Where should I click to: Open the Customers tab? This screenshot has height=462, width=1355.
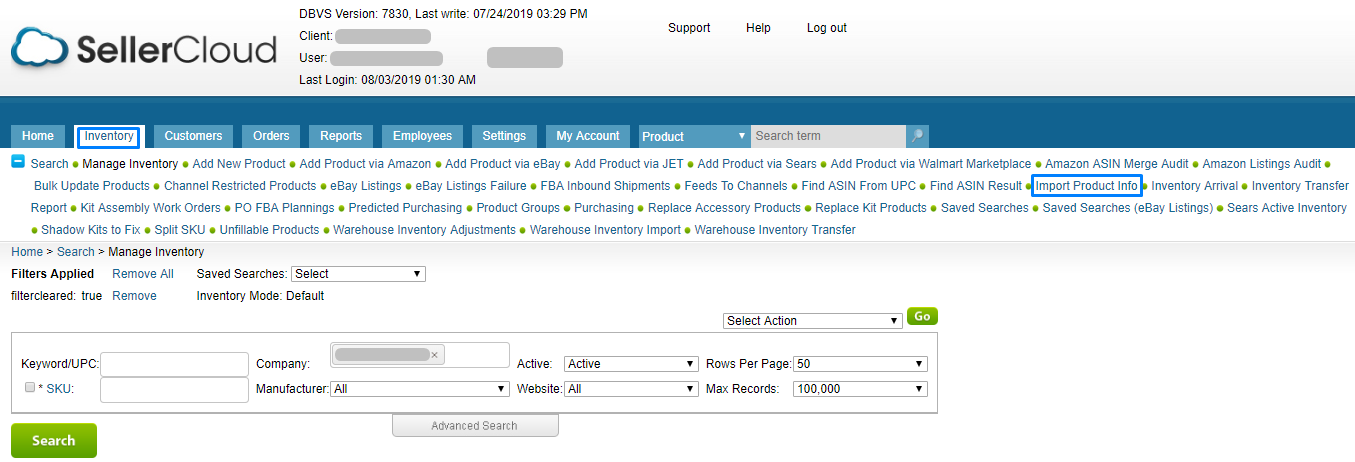[193, 136]
